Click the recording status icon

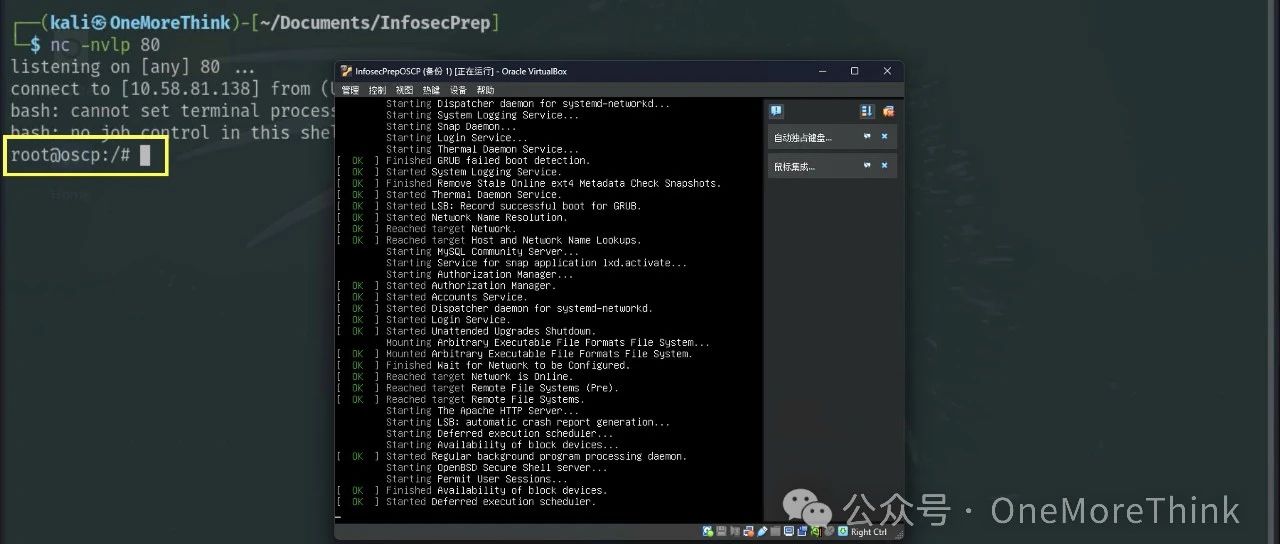point(802,532)
